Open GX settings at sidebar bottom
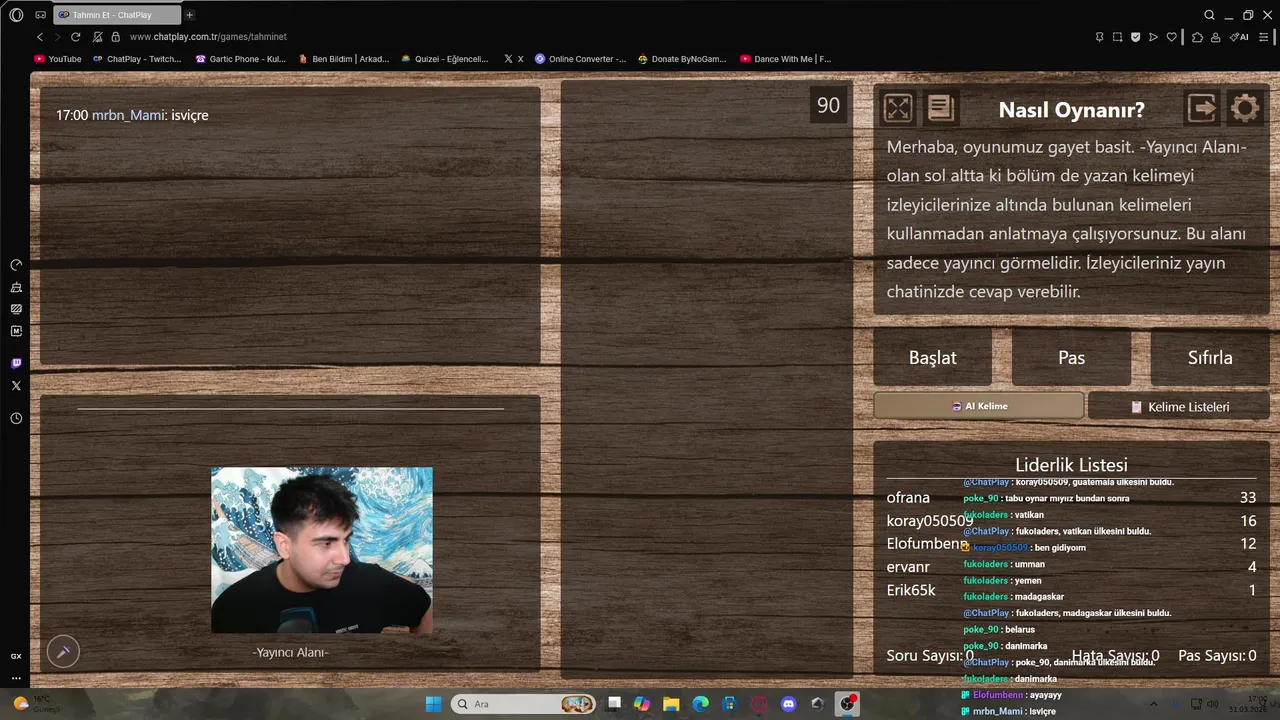Image resolution: width=1280 pixels, height=720 pixels. tap(16, 656)
